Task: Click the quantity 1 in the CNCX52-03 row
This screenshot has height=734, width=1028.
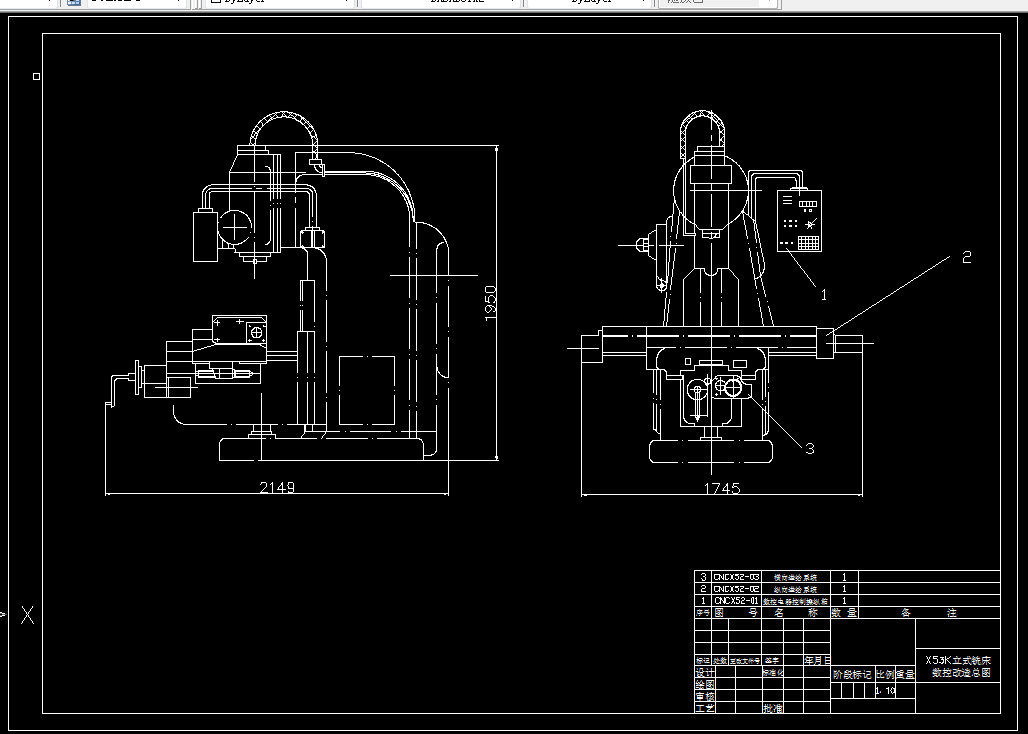Action: tap(844, 577)
